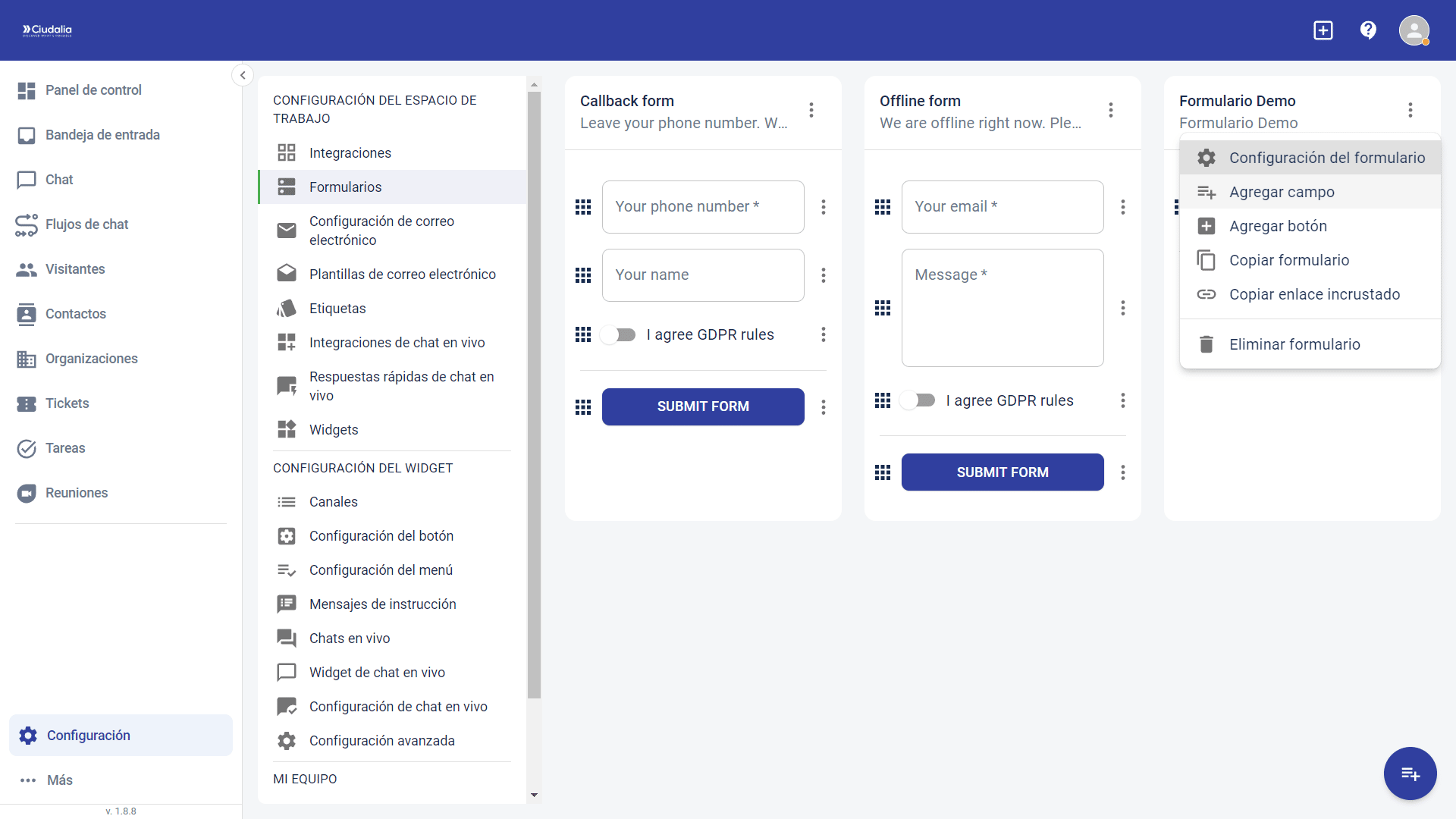This screenshot has height=819, width=1456.
Task: Click floating add field button bottom right
Action: coord(1410,773)
